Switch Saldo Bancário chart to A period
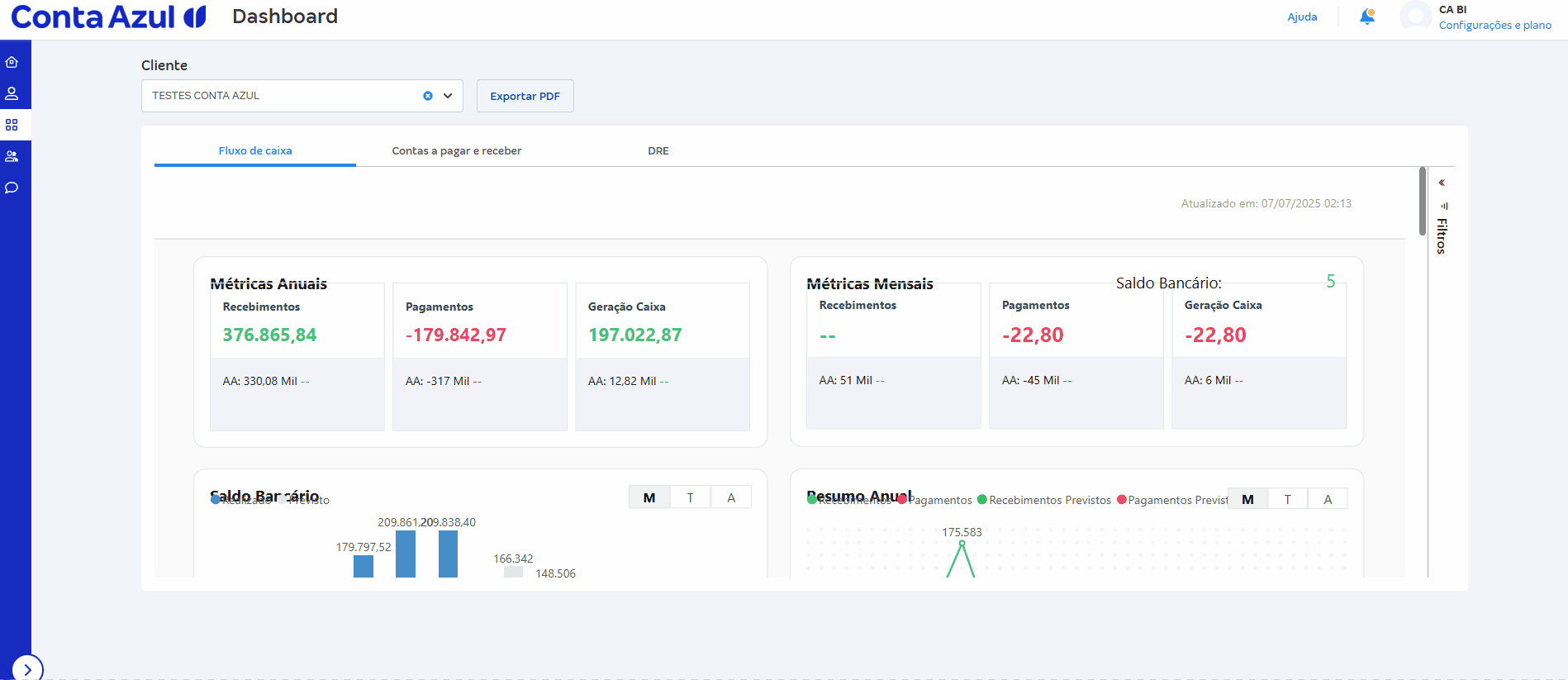Screen dimensions: 1568x680 (731, 497)
